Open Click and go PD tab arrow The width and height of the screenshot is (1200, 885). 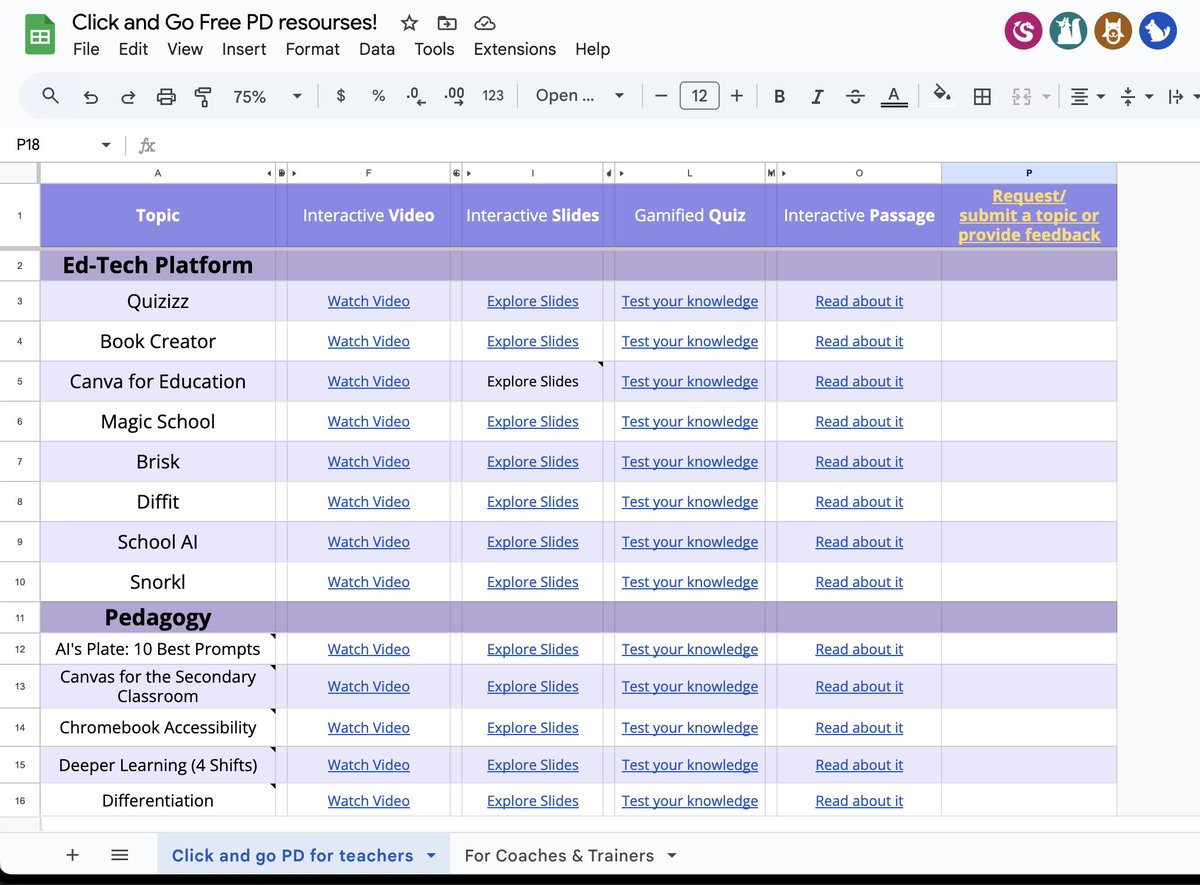(431, 855)
